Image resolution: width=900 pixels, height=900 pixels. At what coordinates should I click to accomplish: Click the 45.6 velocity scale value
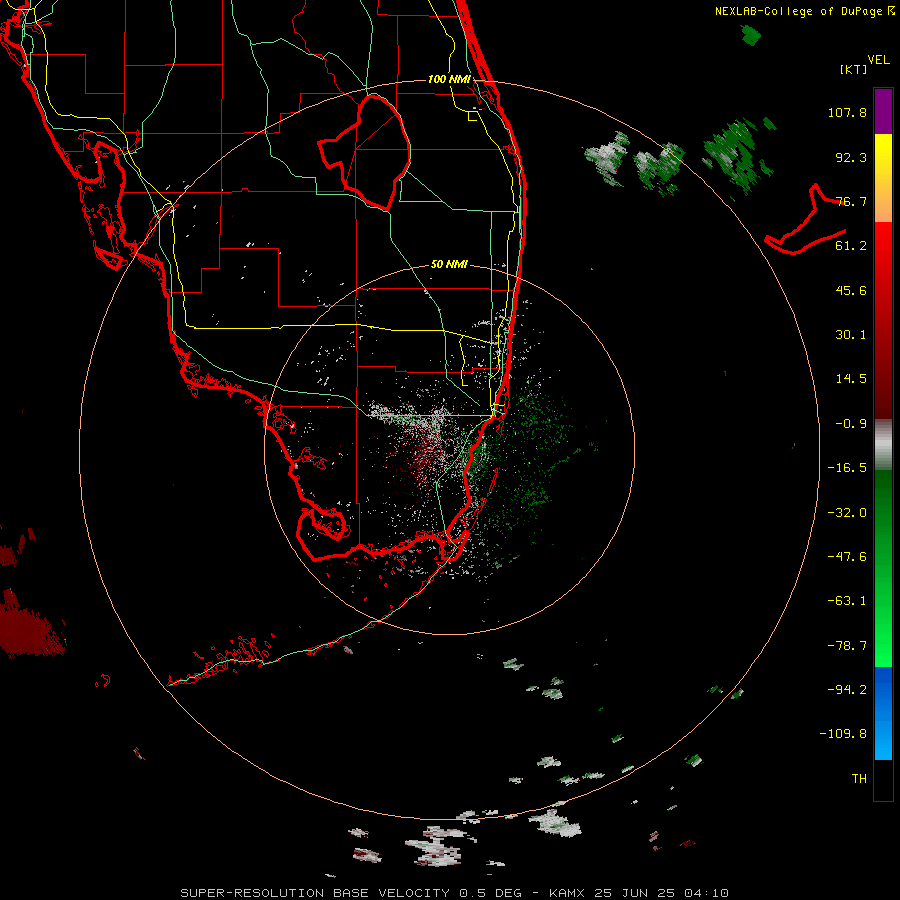[x=851, y=290]
